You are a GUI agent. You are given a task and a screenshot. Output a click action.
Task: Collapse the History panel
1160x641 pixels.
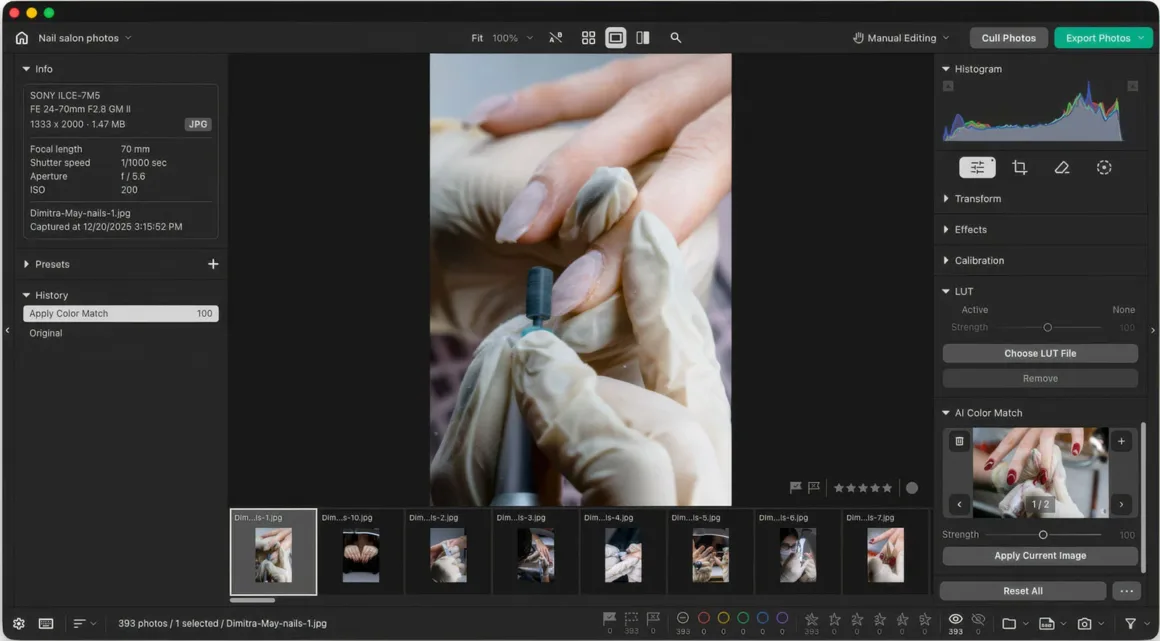[x=27, y=295]
